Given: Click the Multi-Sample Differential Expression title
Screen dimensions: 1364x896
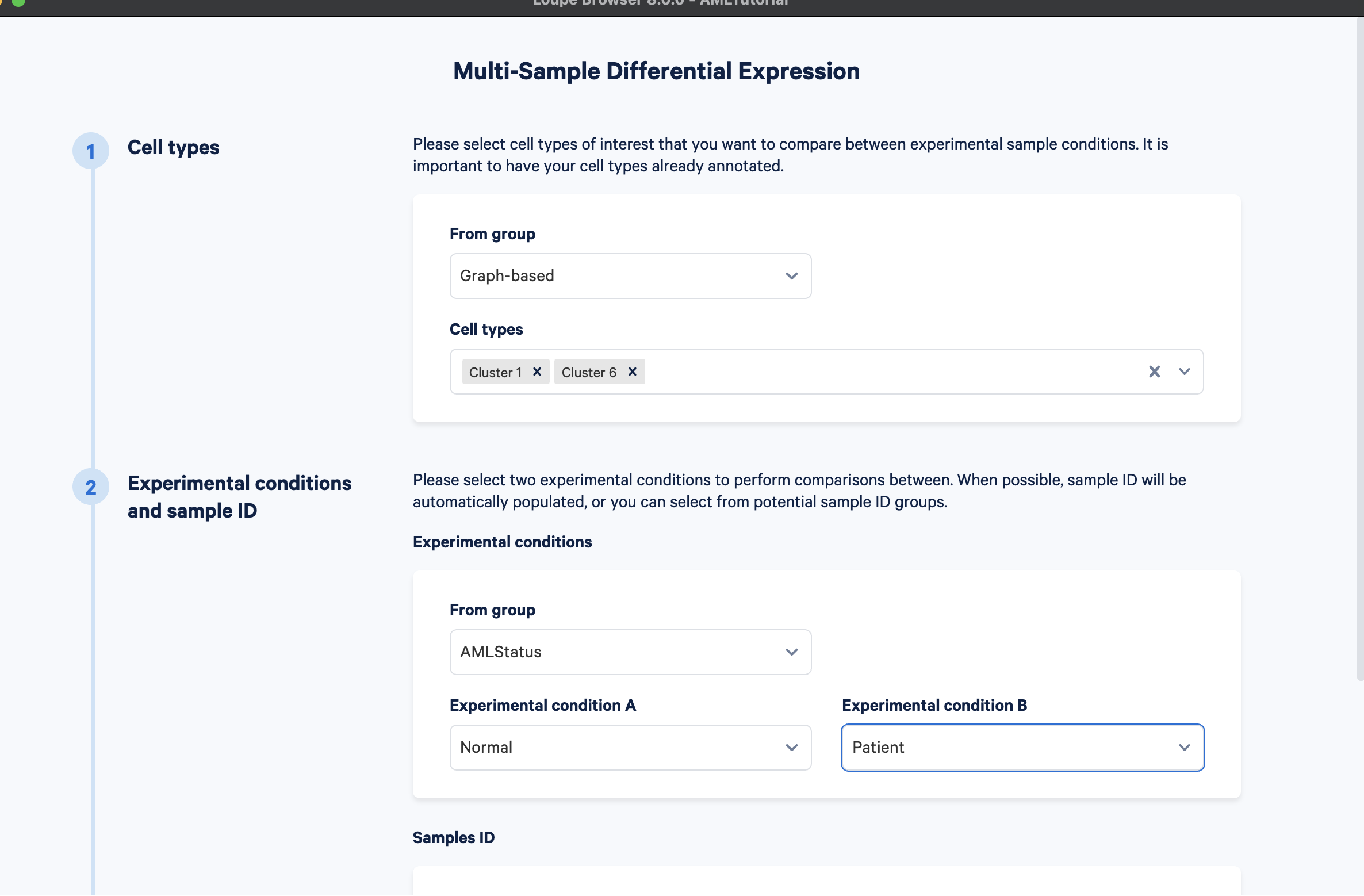Looking at the screenshot, I should pyautogui.click(x=656, y=71).
